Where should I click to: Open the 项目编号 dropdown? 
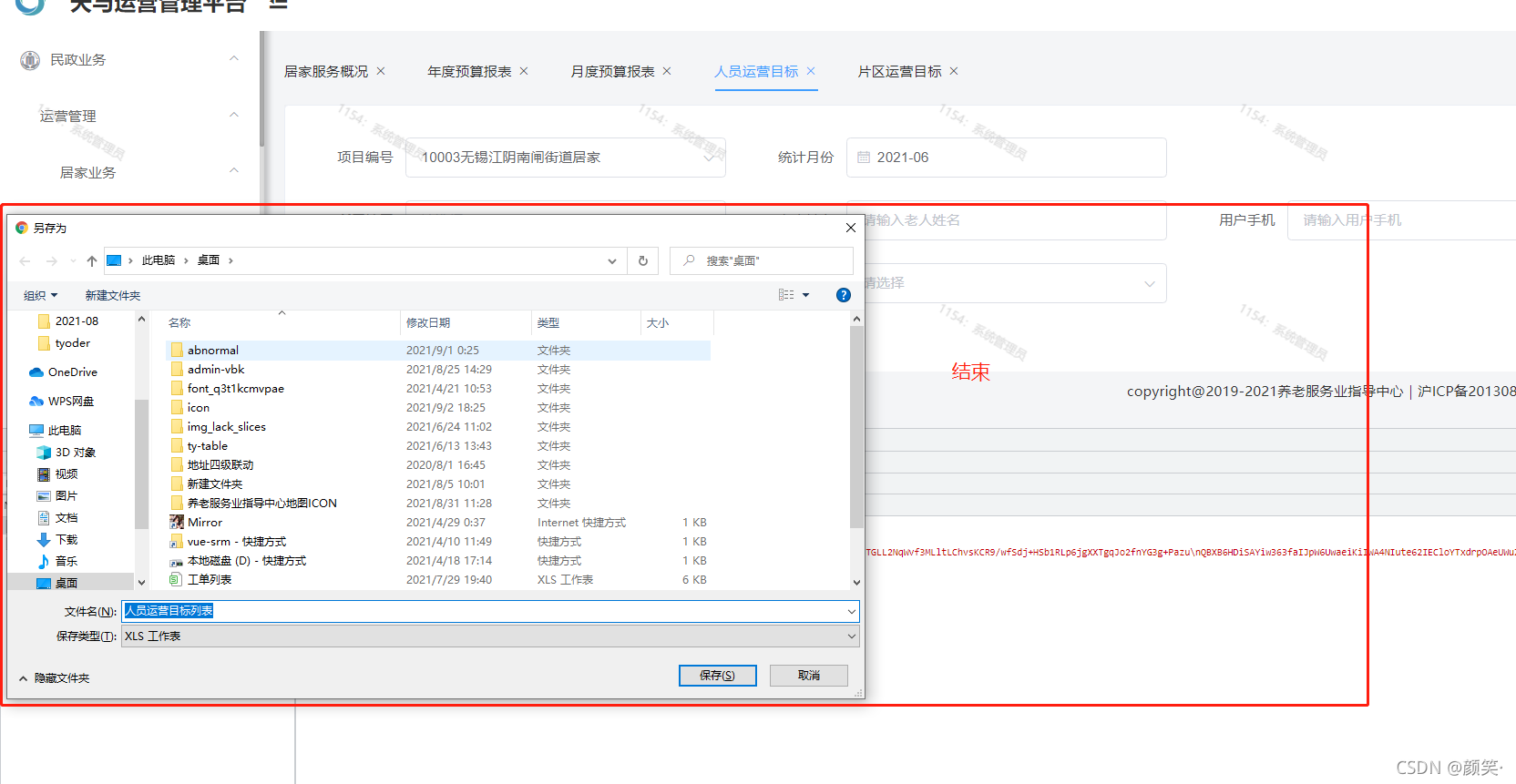(565, 158)
